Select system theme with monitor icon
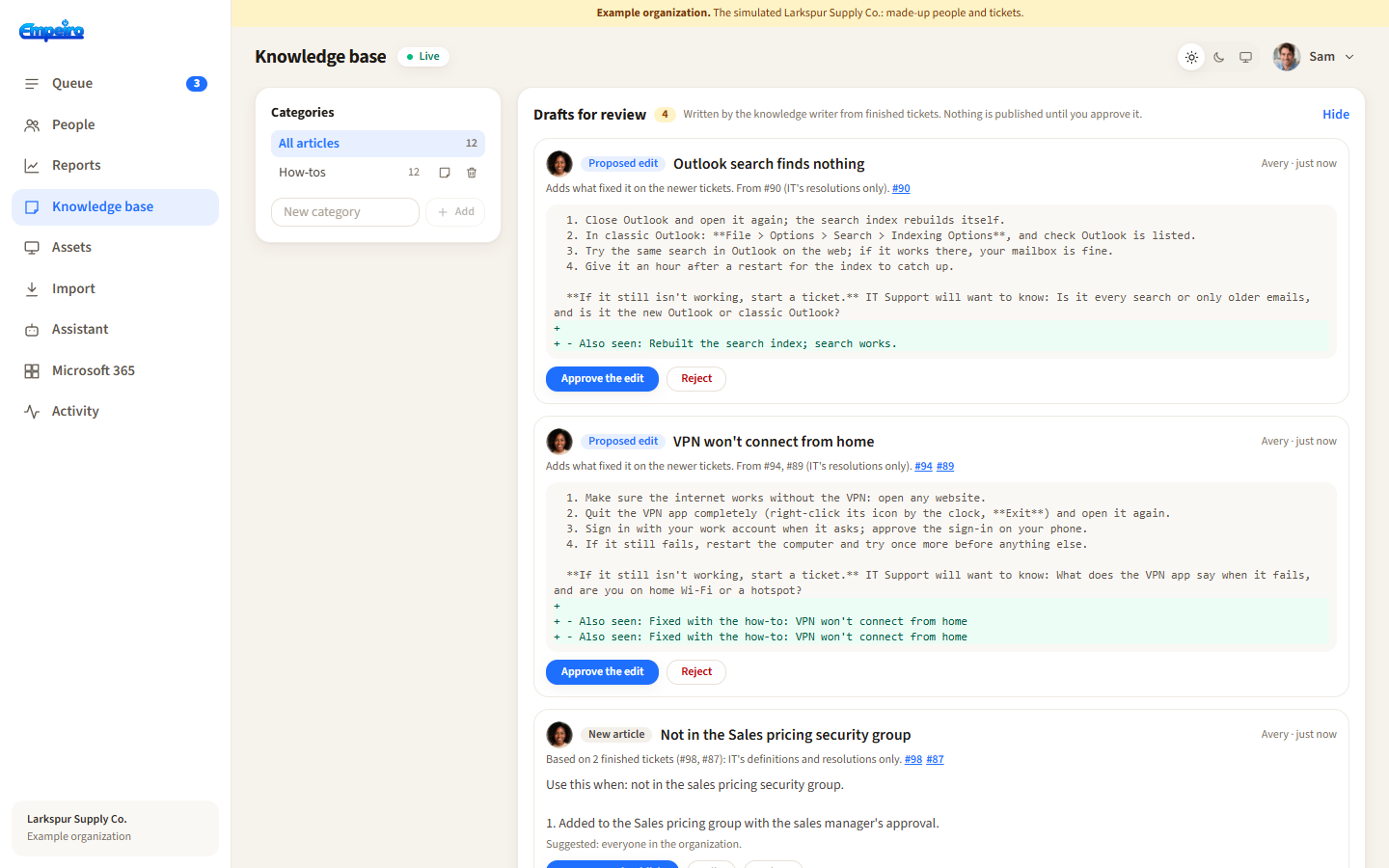The height and width of the screenshot is (868, 1389). (1246, 58)
